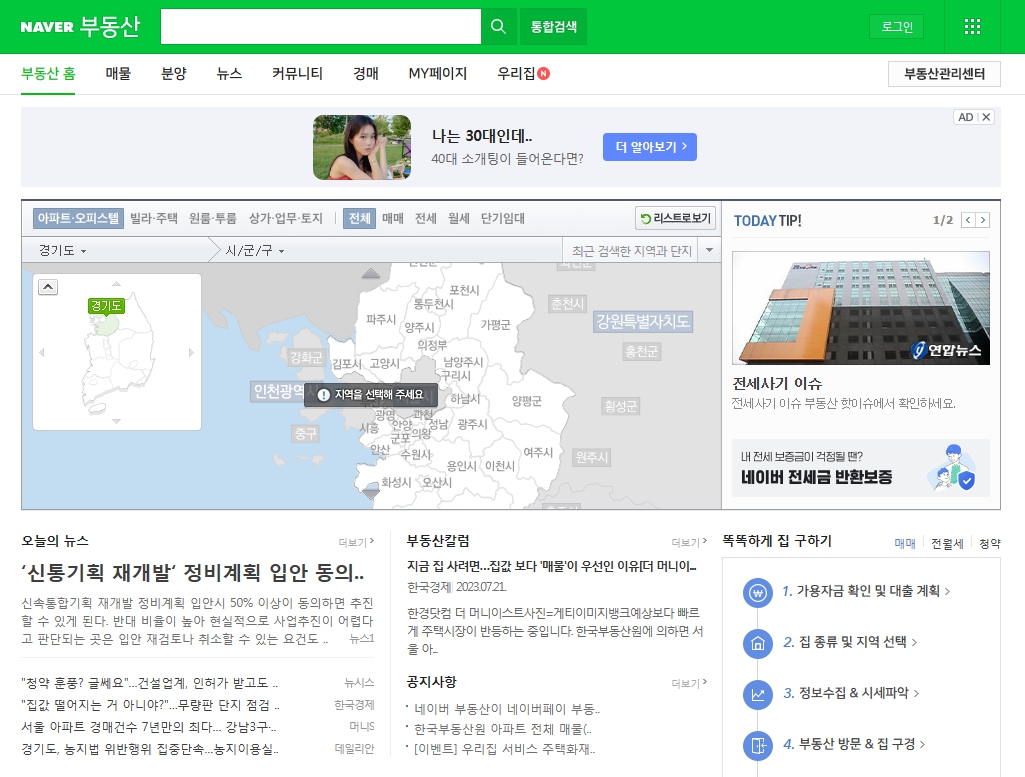Viewport: 1025px width, 777px height.
Task: Click the visit property door icon
Action: (x=758, y=746)
